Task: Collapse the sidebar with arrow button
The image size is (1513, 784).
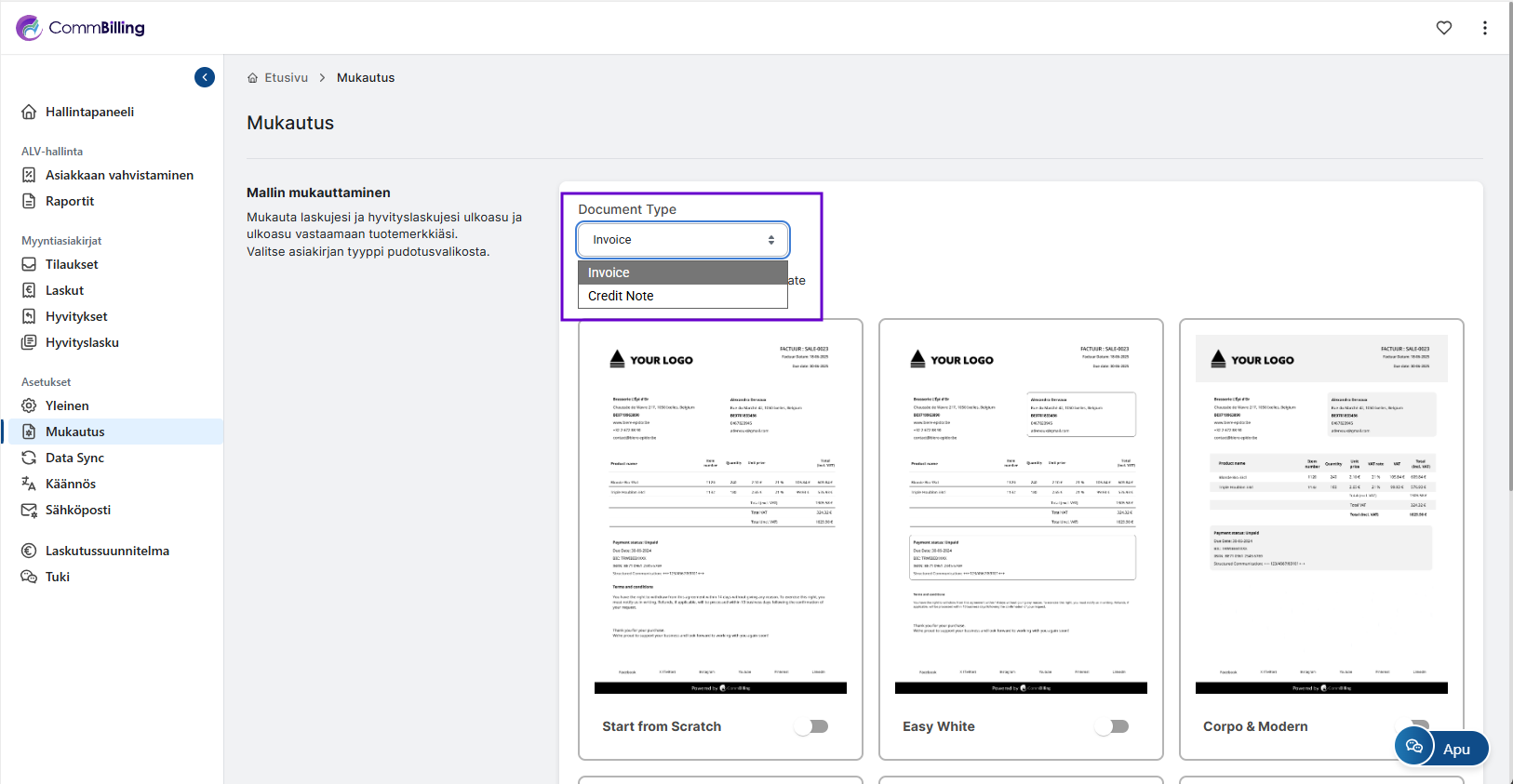Action: point(205,77)
